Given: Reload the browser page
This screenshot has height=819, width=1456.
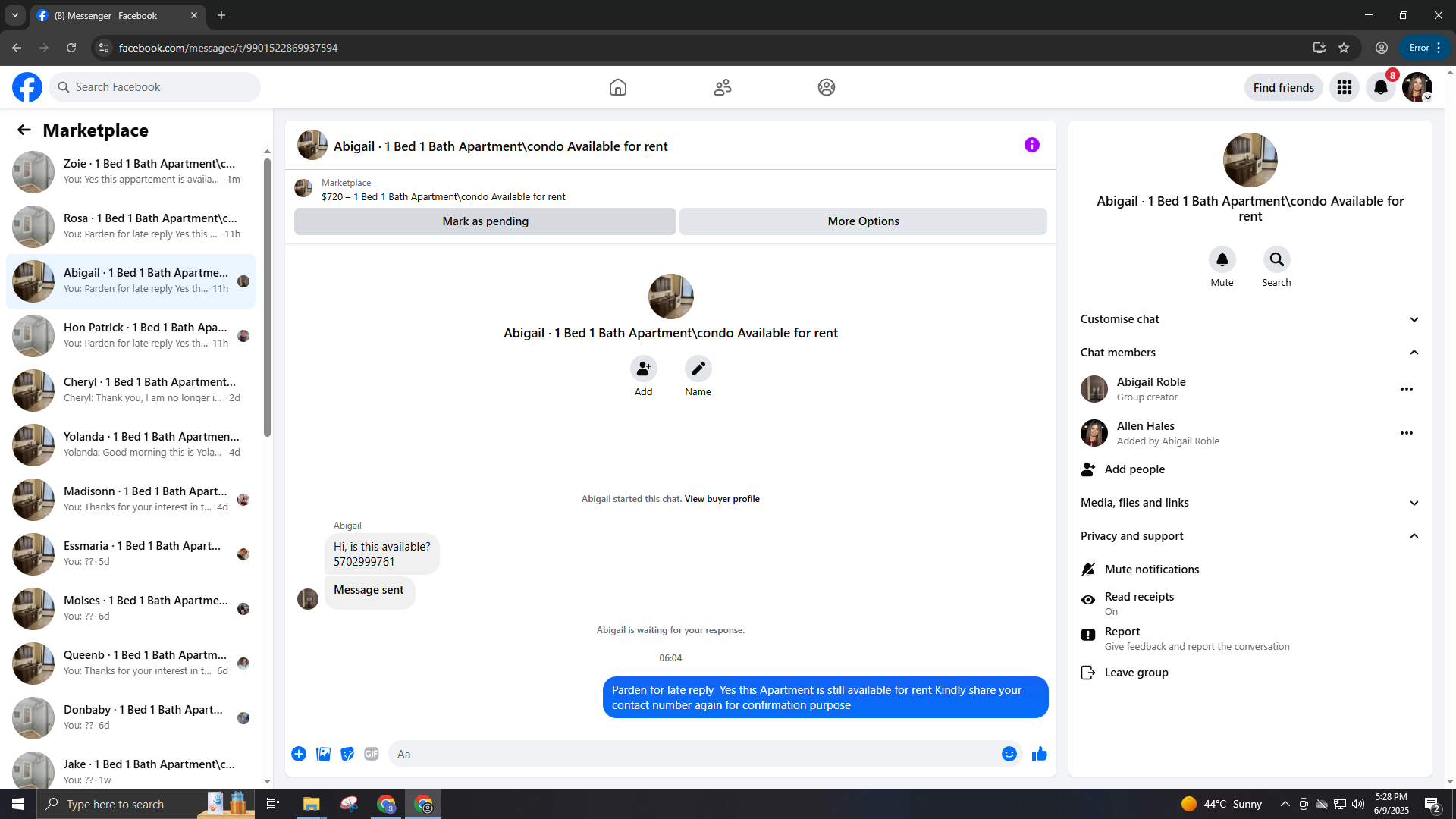Looking at the screenshot, I should (x=71, y=48).
